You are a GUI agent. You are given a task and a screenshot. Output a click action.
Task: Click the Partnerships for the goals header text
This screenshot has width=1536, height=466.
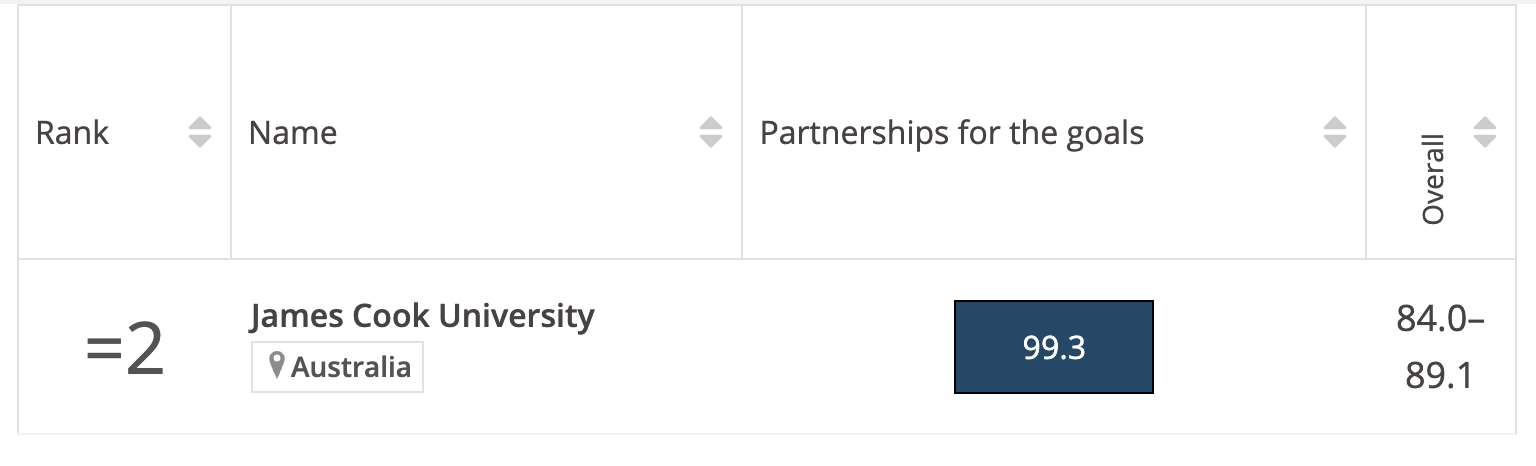(x=951, y=133)
